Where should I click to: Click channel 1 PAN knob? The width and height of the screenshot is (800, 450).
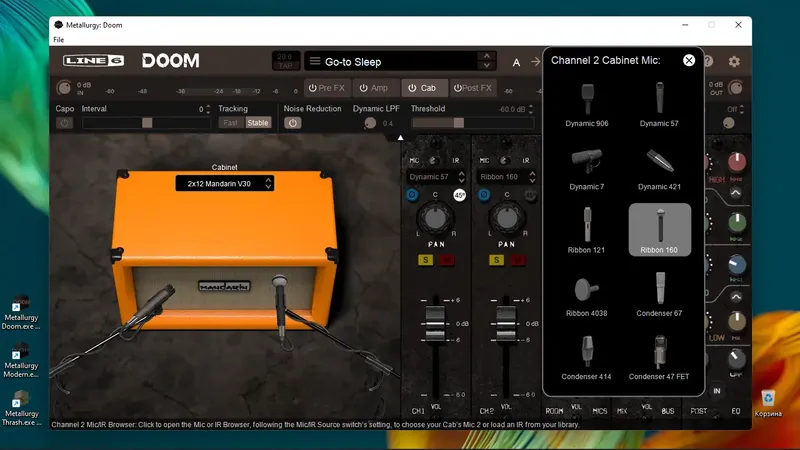point(435,218)
